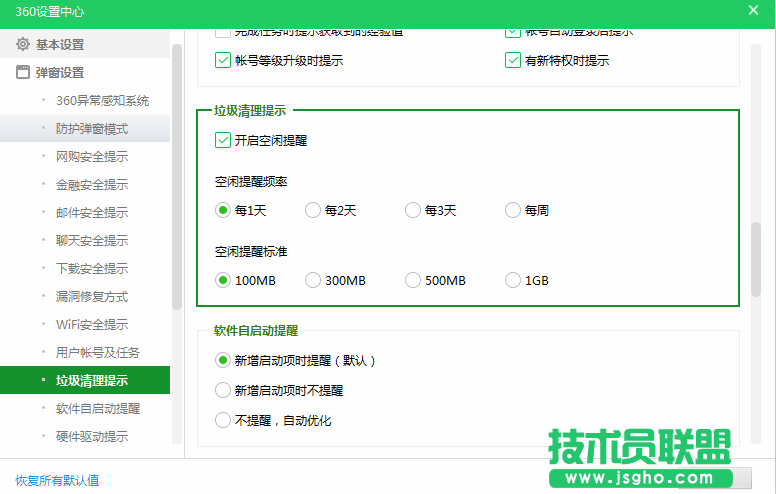Select WiFi安全提示 in sidebar
776x494 pixels.
pos(85,324)
